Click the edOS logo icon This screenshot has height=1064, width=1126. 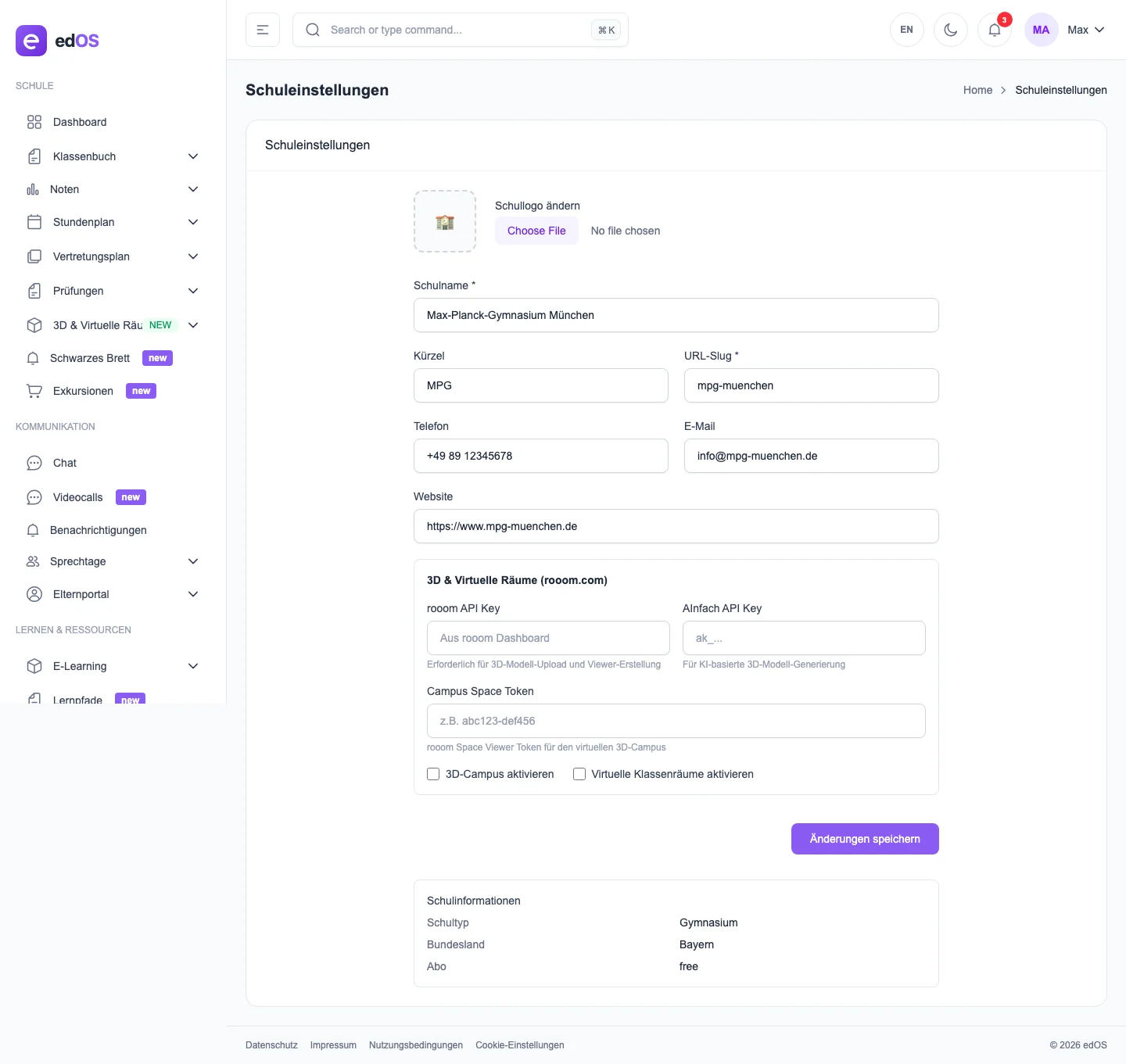pyautogui.click(x=31, y=41)
